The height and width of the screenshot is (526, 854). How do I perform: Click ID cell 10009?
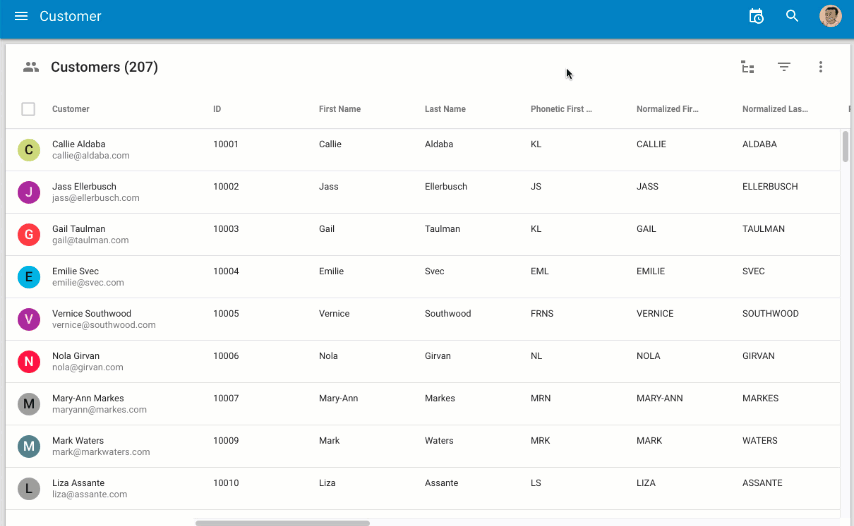point(226,441)
